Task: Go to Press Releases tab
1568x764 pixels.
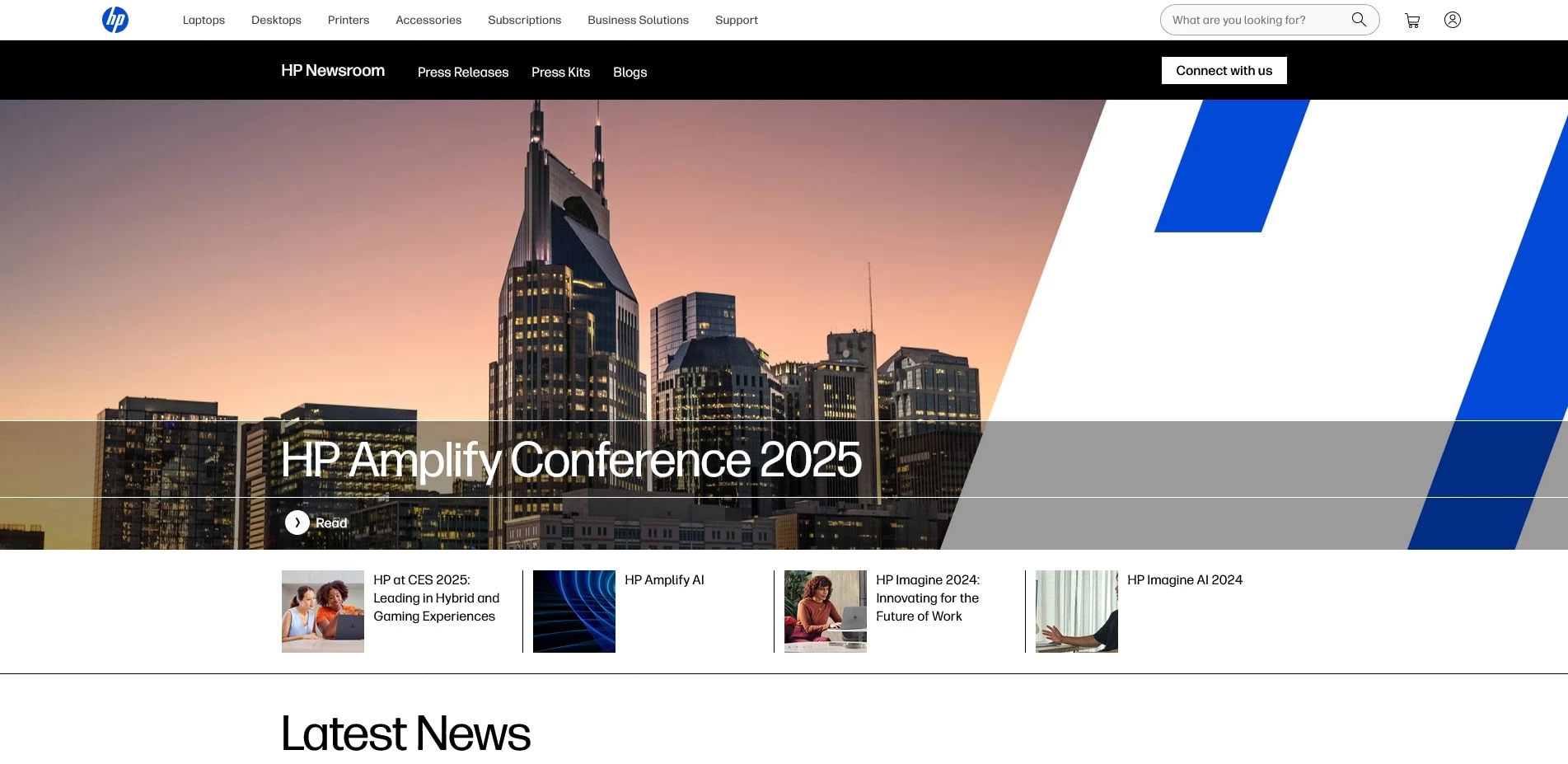Action: coord(463,73)
